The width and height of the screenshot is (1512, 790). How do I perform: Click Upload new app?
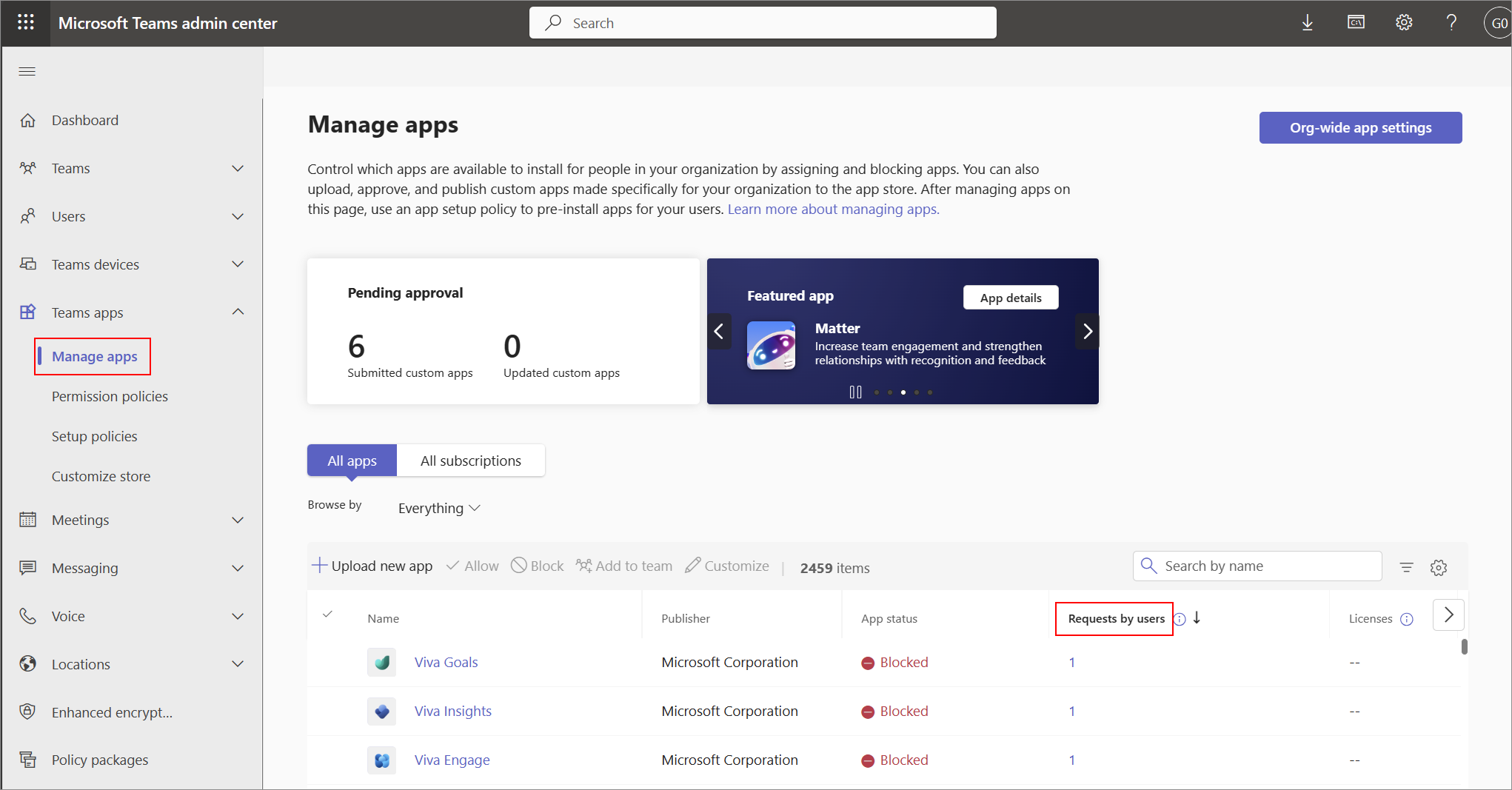(372, 566)
